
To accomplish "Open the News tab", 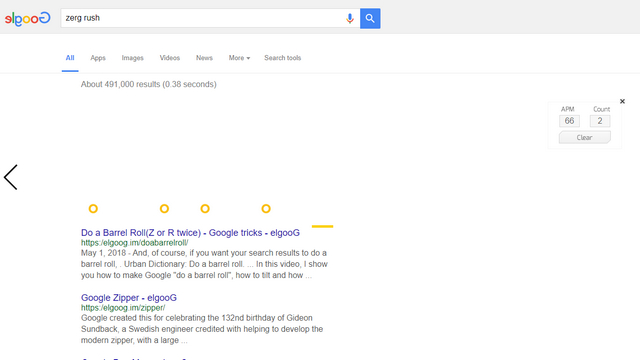I will [x=204, y=58].
